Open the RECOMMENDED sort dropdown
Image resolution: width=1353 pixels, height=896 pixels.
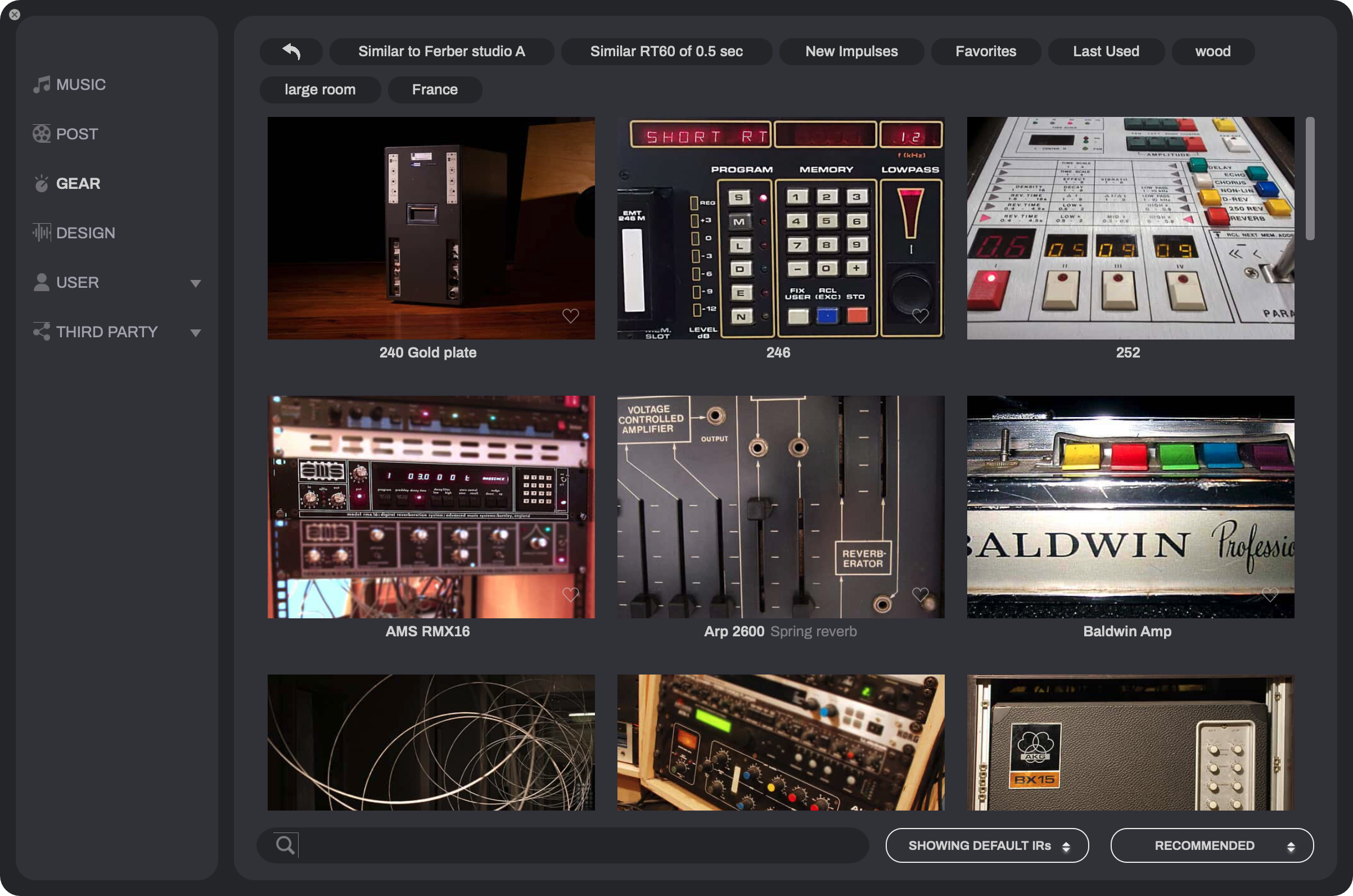(x=1212, y=846)
